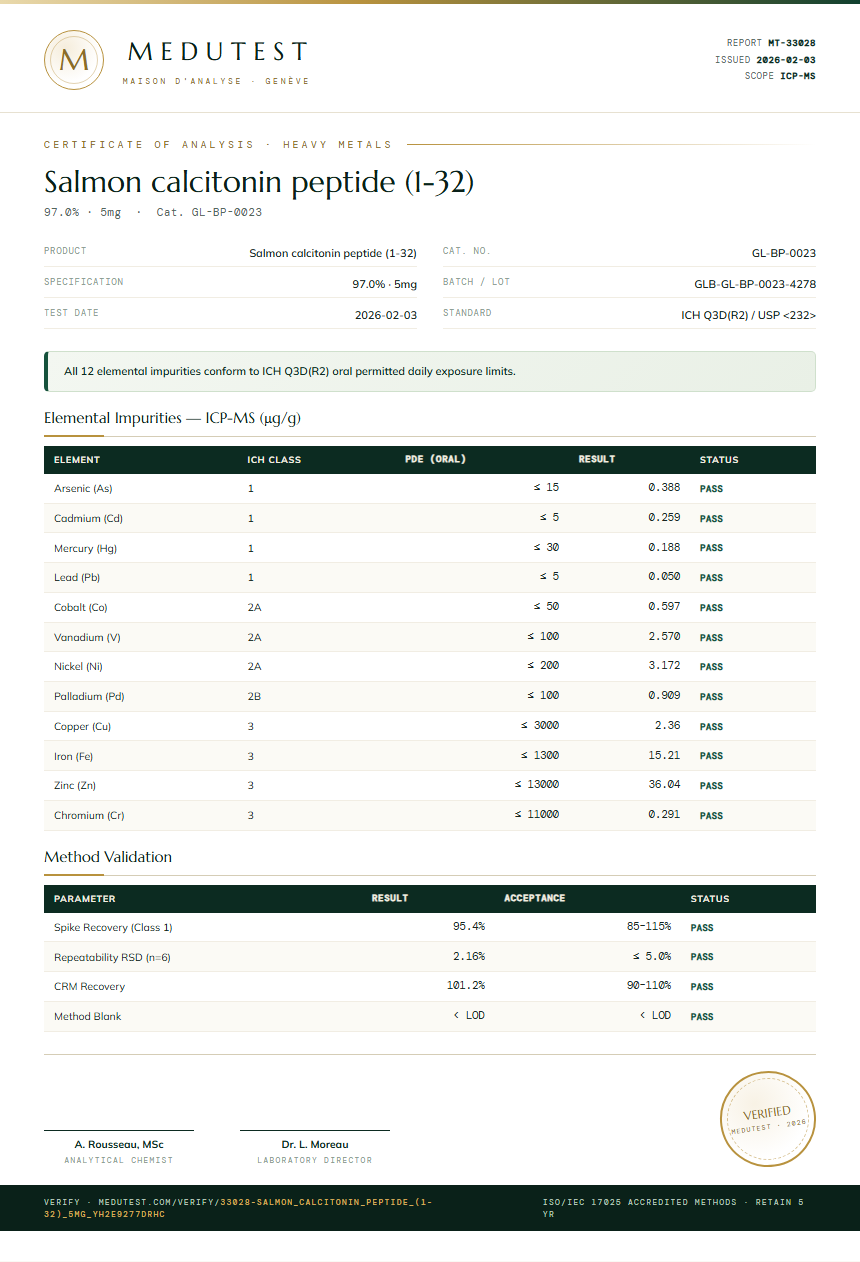Viewport: 860px width, 1262px height.
Task: Click signatory name Dr. L. Moreau
Action: pos(315,1144)
